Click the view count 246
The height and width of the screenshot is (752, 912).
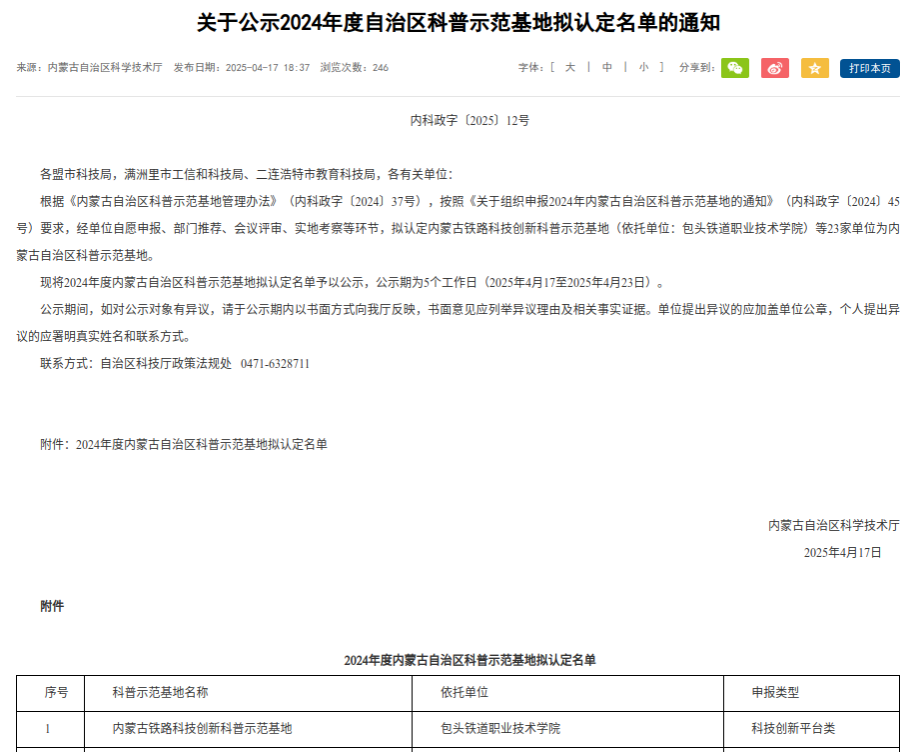[380, 67]
